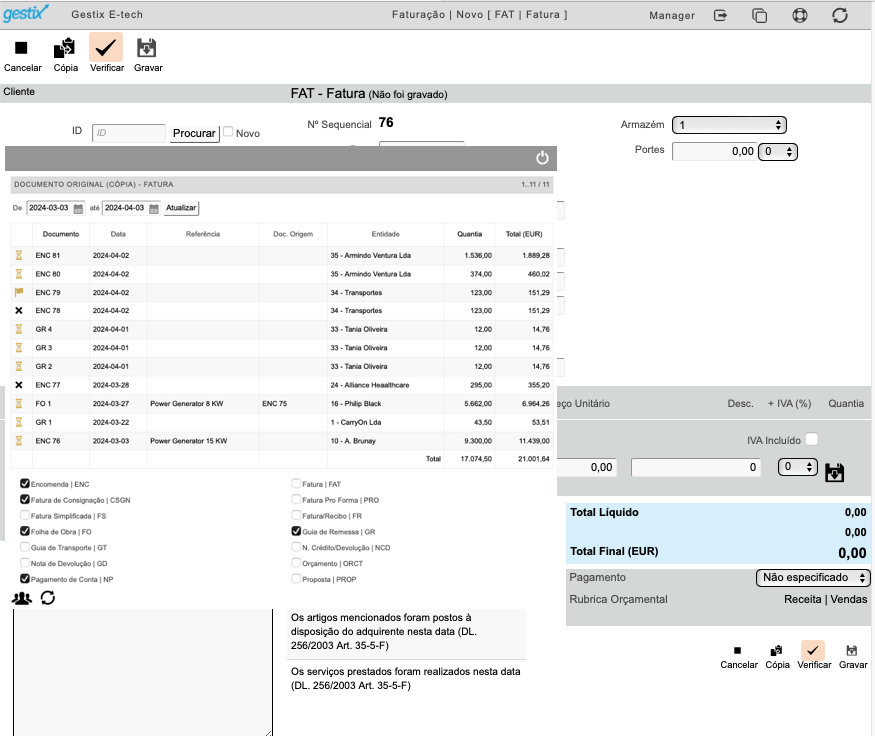Open the Portes tax dropdown

[x=778, y=152]
